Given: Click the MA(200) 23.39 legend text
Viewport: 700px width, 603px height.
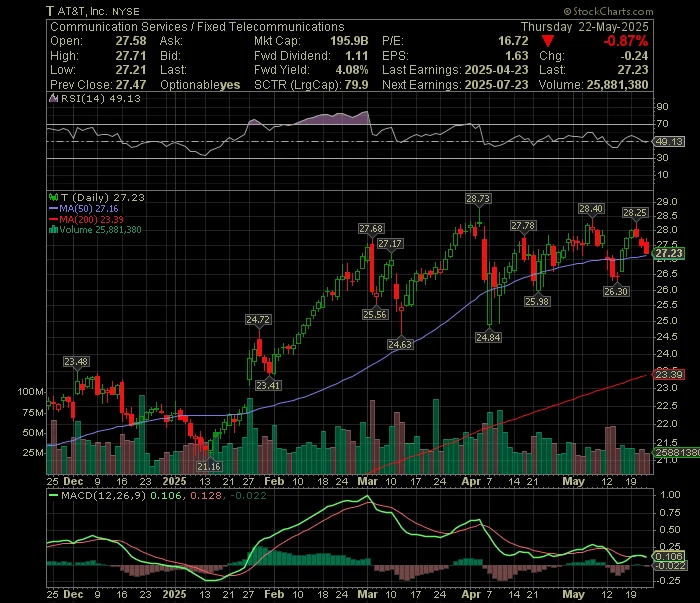Looking at the screenshot, I should [x=92, y=220].
